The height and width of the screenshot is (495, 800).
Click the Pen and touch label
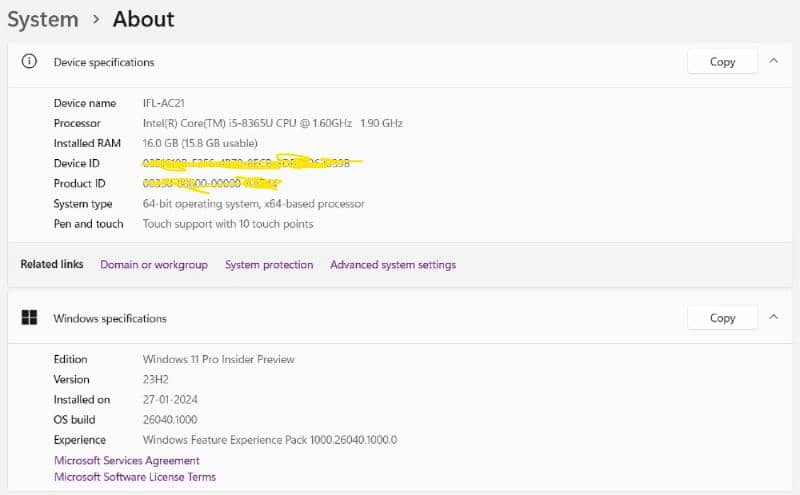(x=88, y=224)
